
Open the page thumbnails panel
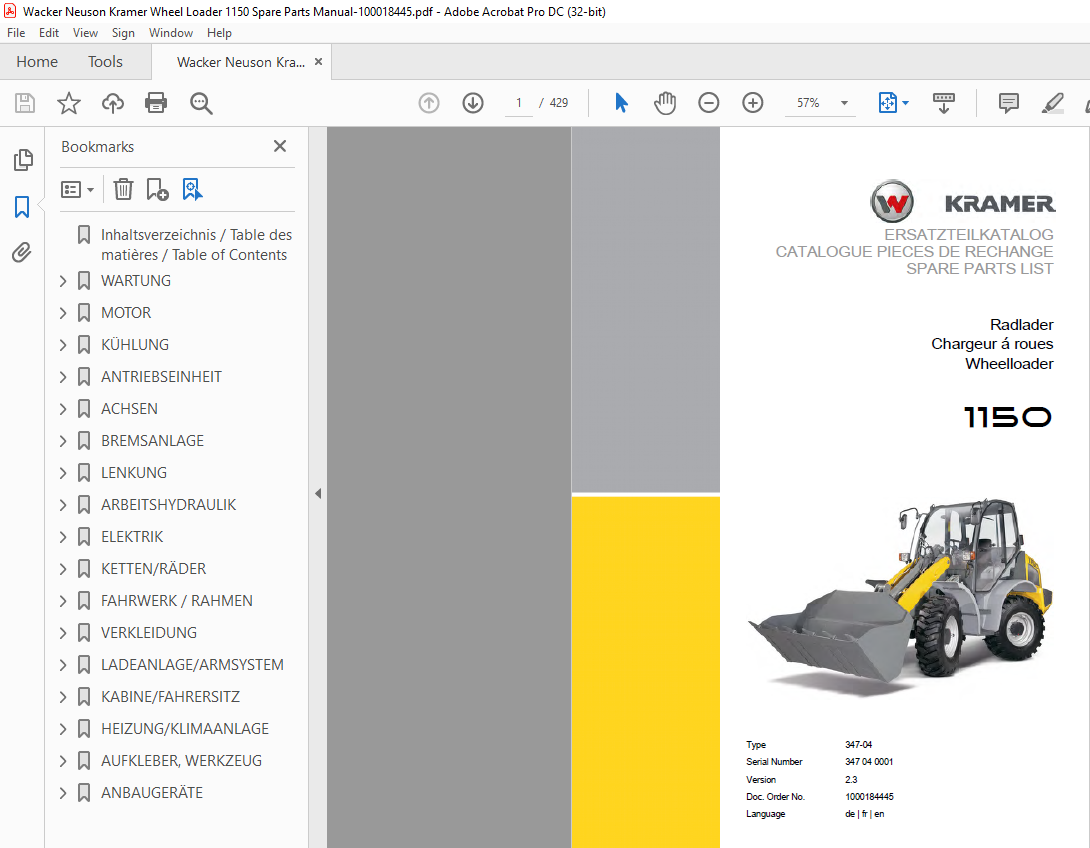(x=23, y=160)
